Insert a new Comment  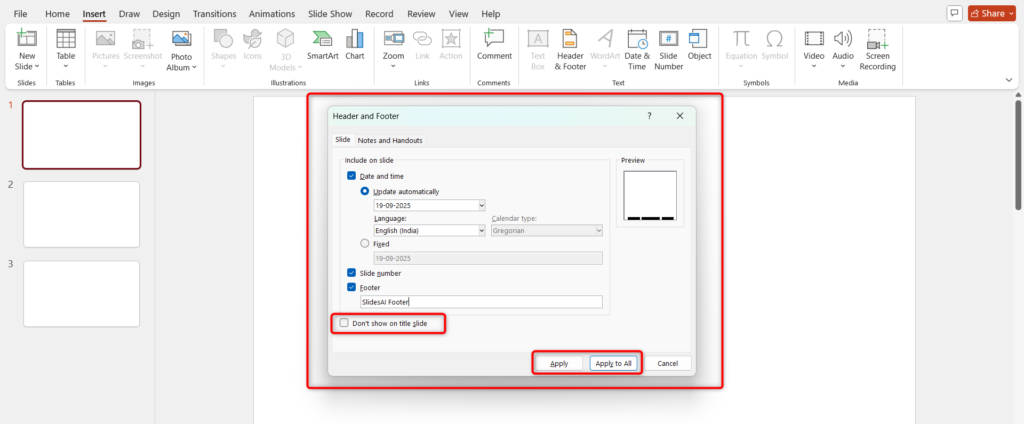tap(494, 45)
